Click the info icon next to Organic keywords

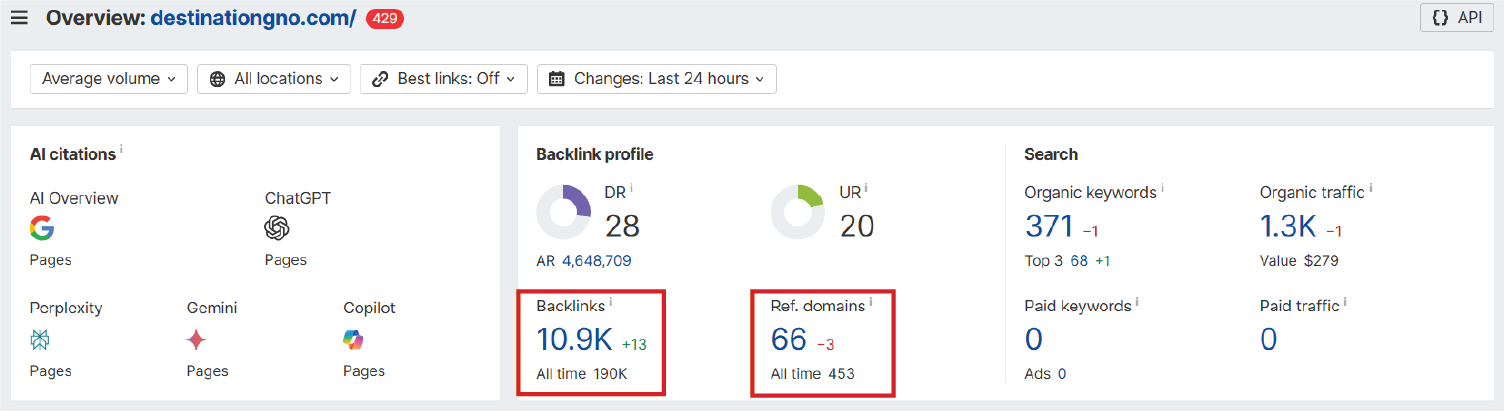coord(1162,187)
